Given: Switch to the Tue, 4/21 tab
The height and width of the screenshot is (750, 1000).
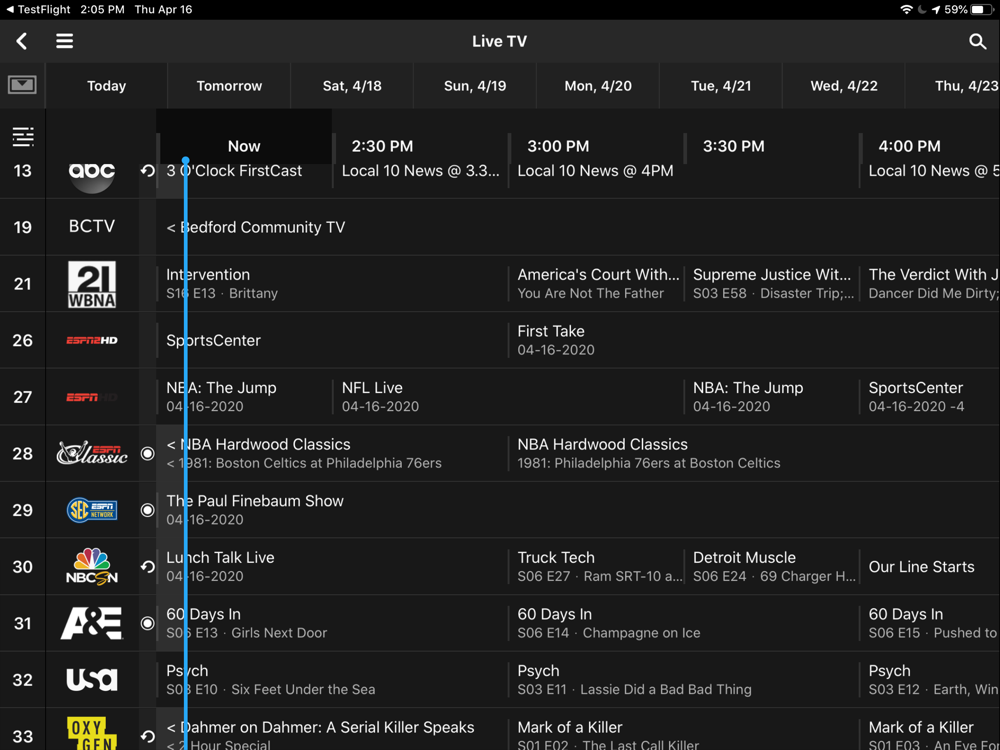Looking at the screenshot, I should [721, 86].
